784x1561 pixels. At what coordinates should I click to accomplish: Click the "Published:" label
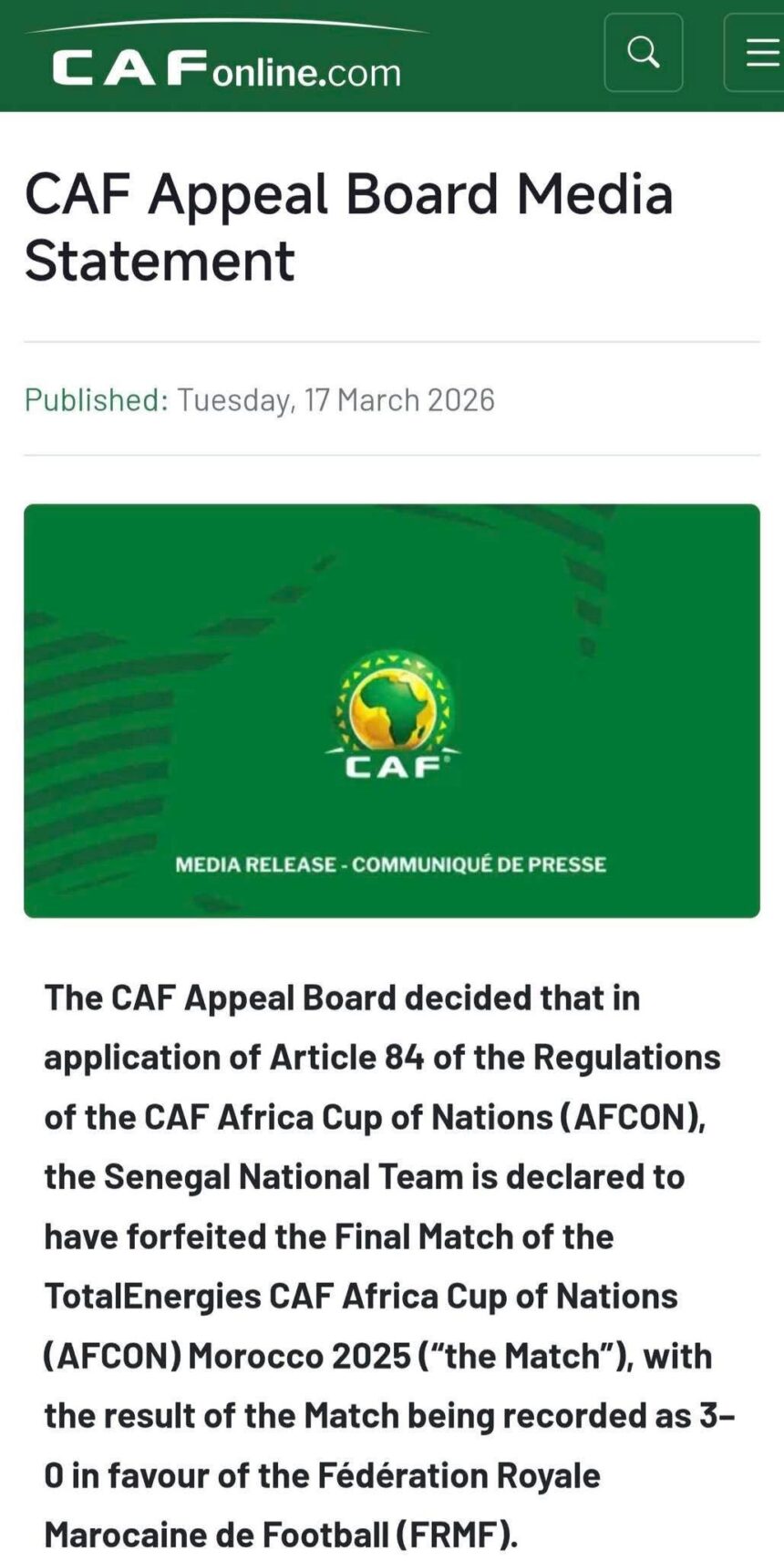click(96, 399)
